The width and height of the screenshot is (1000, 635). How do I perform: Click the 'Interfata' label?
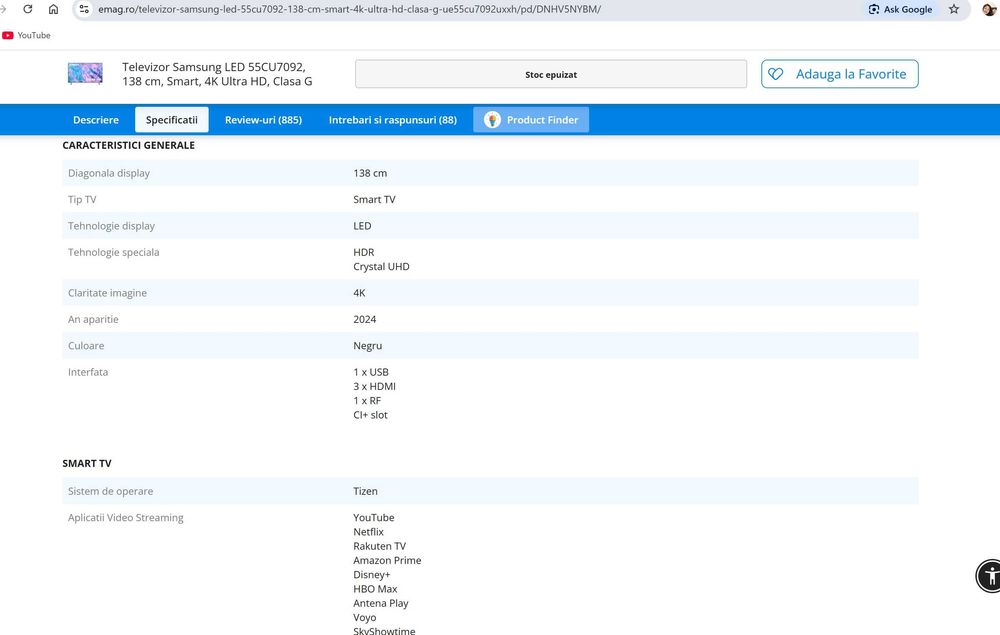(88, 372)
